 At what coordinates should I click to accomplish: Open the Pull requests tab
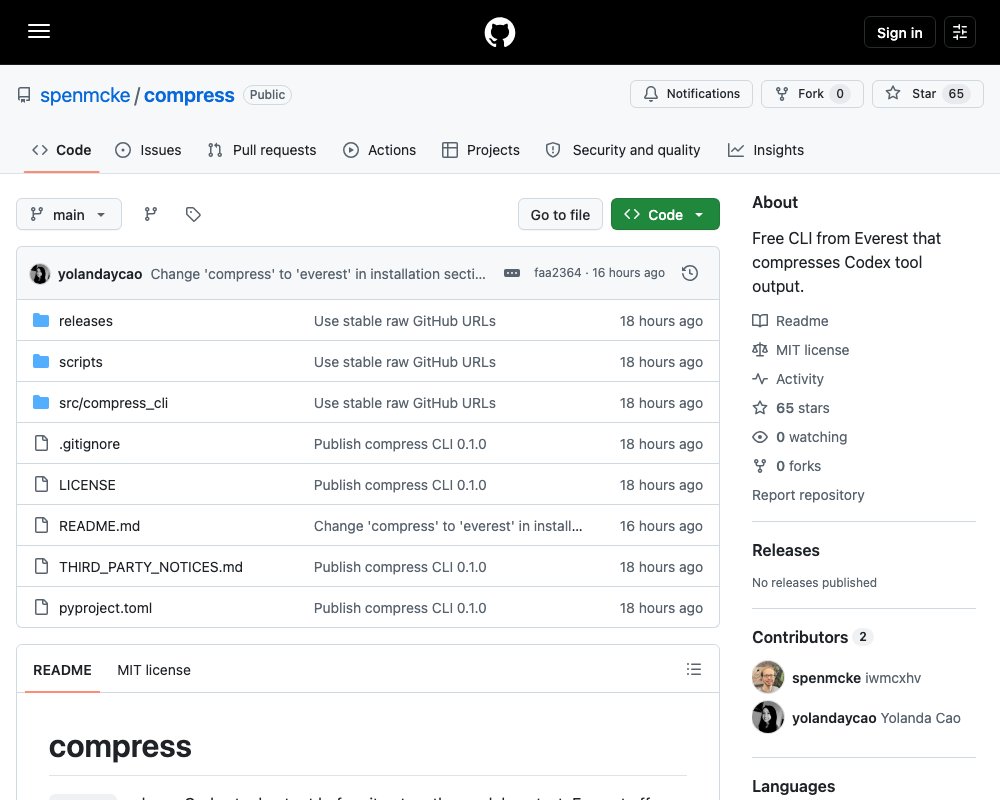(261, 150)
